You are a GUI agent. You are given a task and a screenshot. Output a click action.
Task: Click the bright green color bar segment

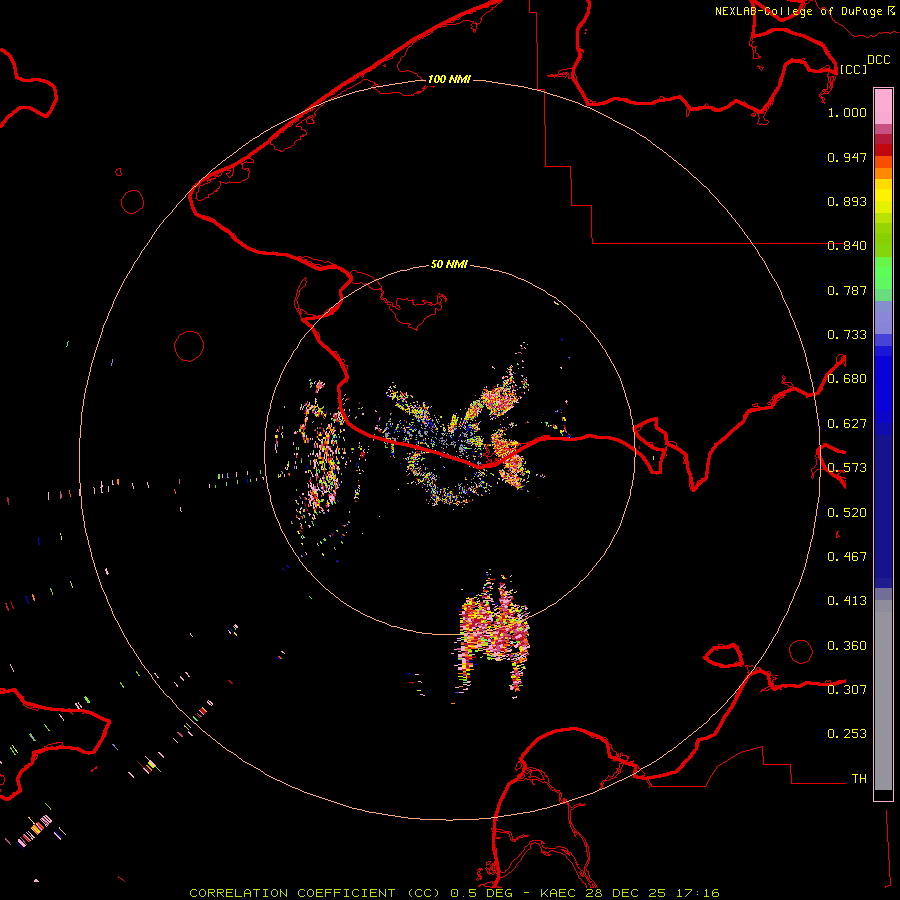[x=883, y=273]
